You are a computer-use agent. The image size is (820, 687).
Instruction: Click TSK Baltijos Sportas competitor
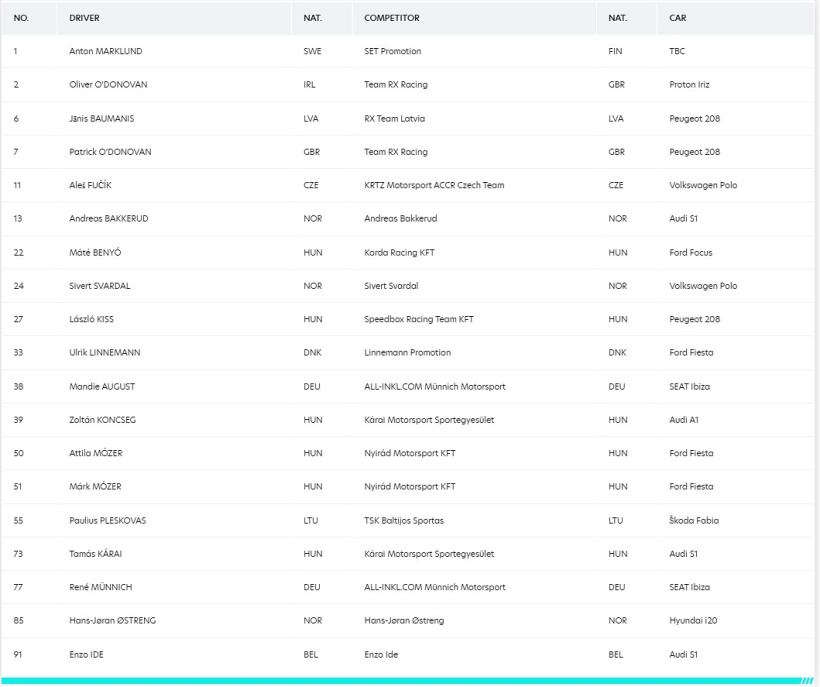tap(404, 520)
